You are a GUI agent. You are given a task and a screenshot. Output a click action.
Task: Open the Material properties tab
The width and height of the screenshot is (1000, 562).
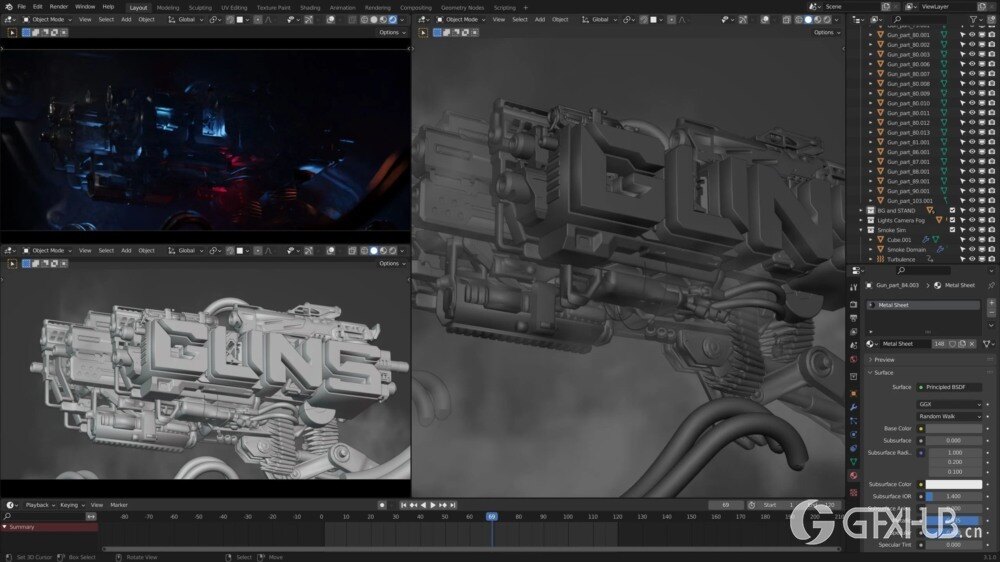[853, 476]
